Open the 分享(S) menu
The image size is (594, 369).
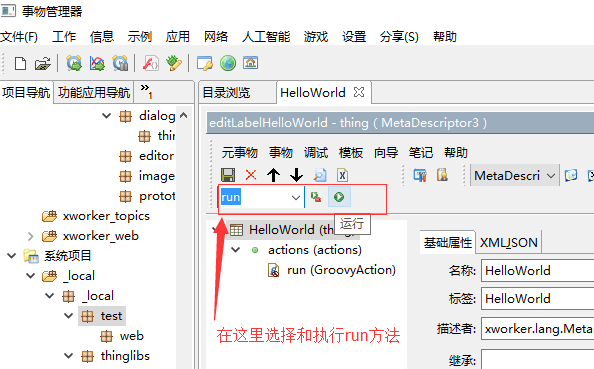point(399,37)
